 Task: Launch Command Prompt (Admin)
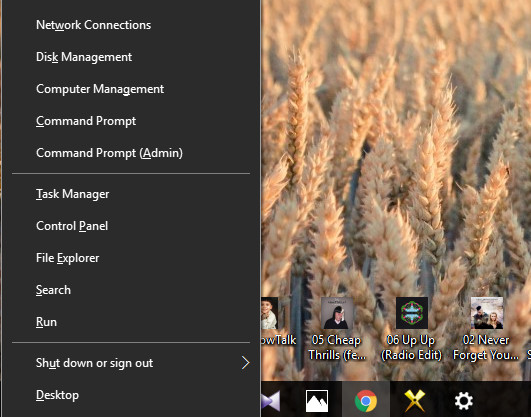pyautogui.click(x=131, y=153)
